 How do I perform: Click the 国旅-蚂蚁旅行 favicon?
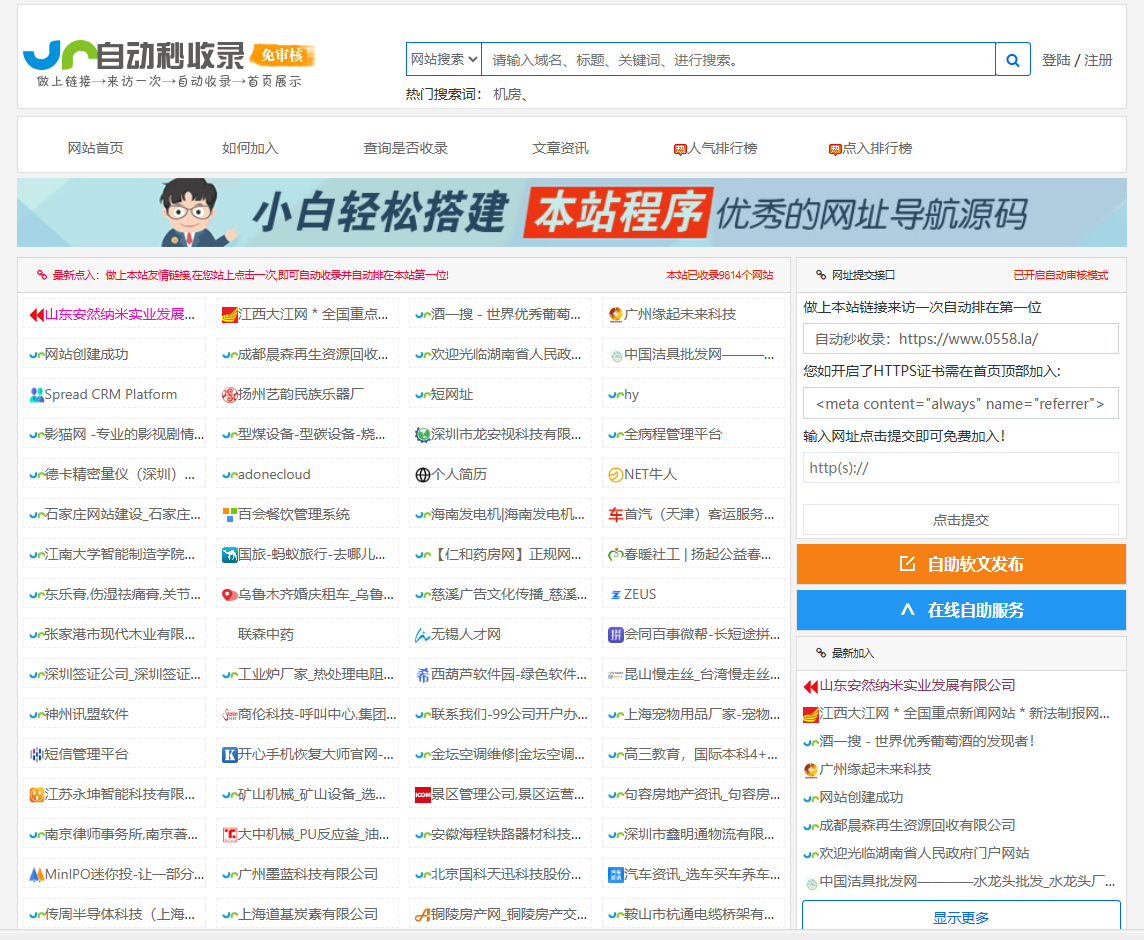[230, 555]
